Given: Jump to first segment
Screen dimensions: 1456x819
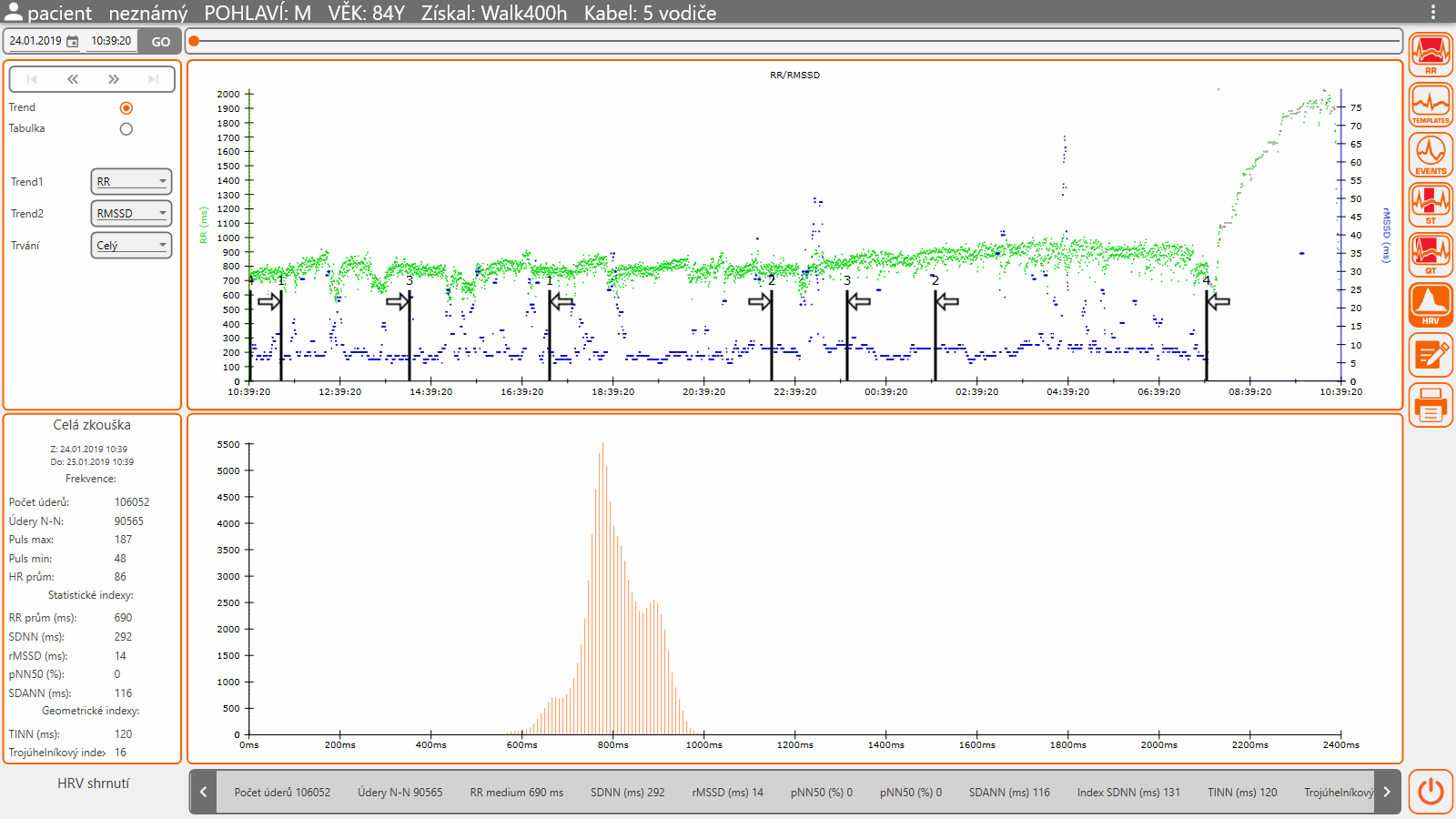Looking at the screenshot, I should coord(32,79).
